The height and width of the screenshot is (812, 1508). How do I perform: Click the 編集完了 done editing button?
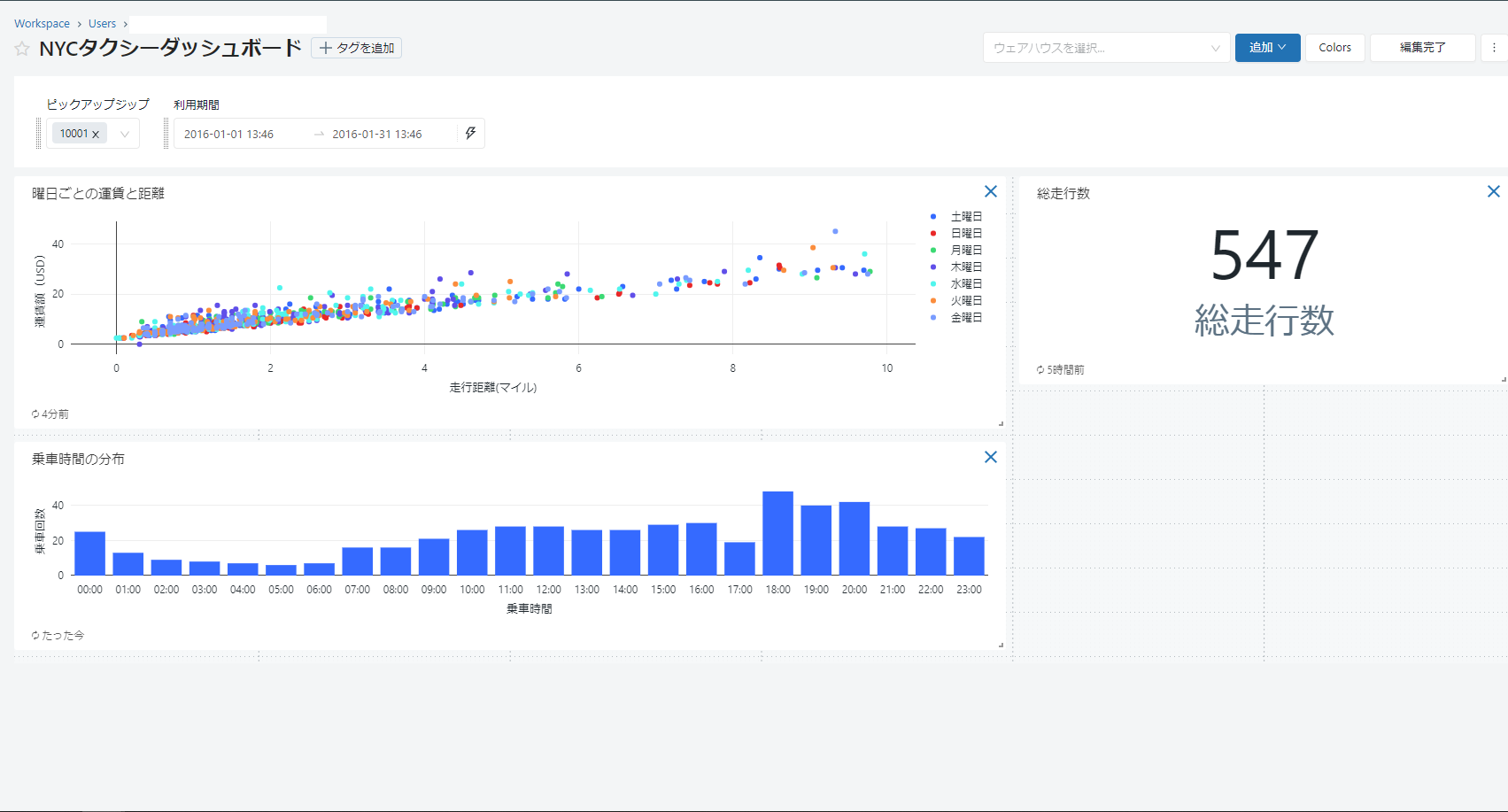tap(1422, 48)
